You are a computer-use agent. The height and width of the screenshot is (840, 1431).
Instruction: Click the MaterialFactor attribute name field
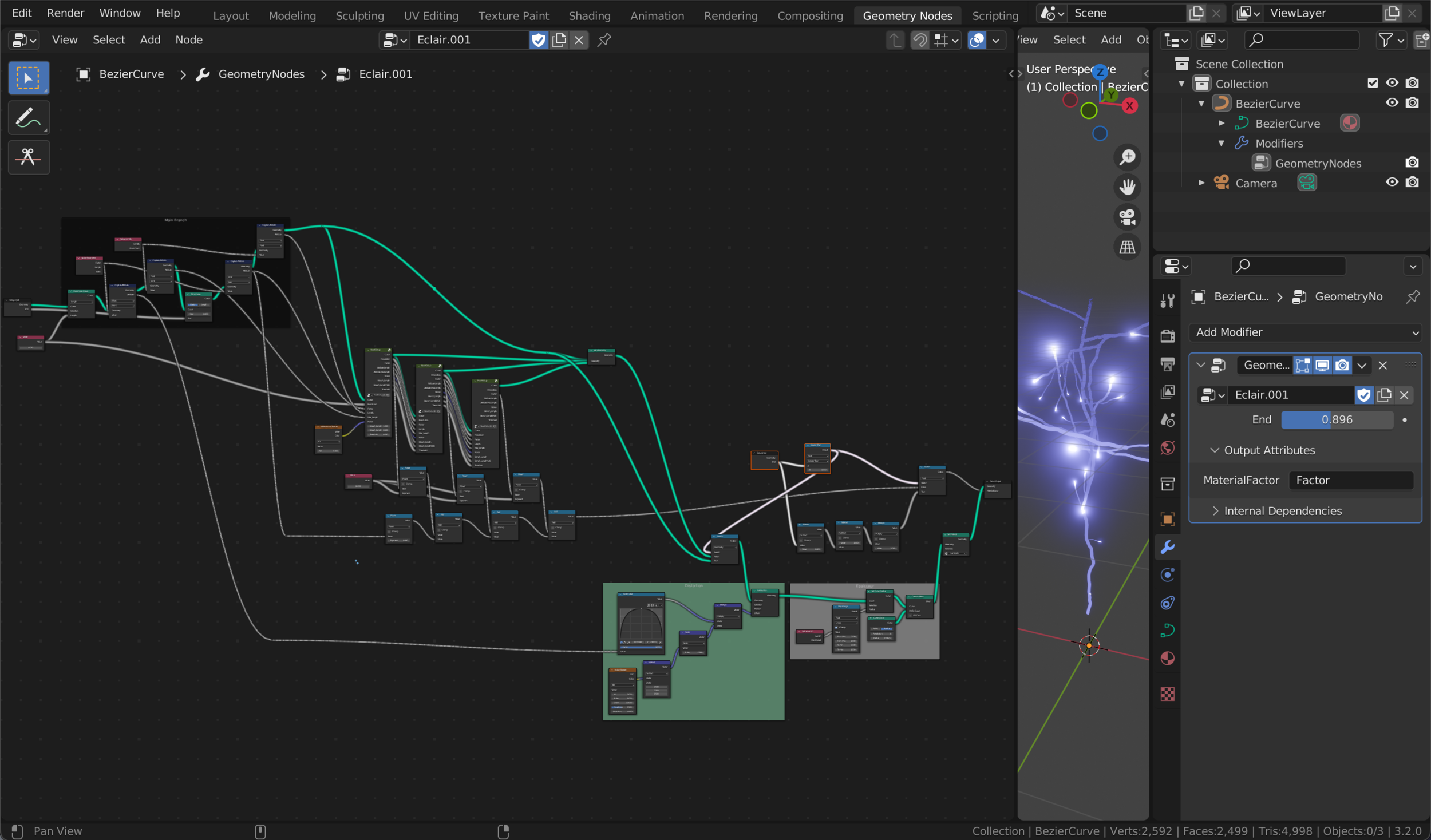pyautogui.click(x=1350, y=481)
